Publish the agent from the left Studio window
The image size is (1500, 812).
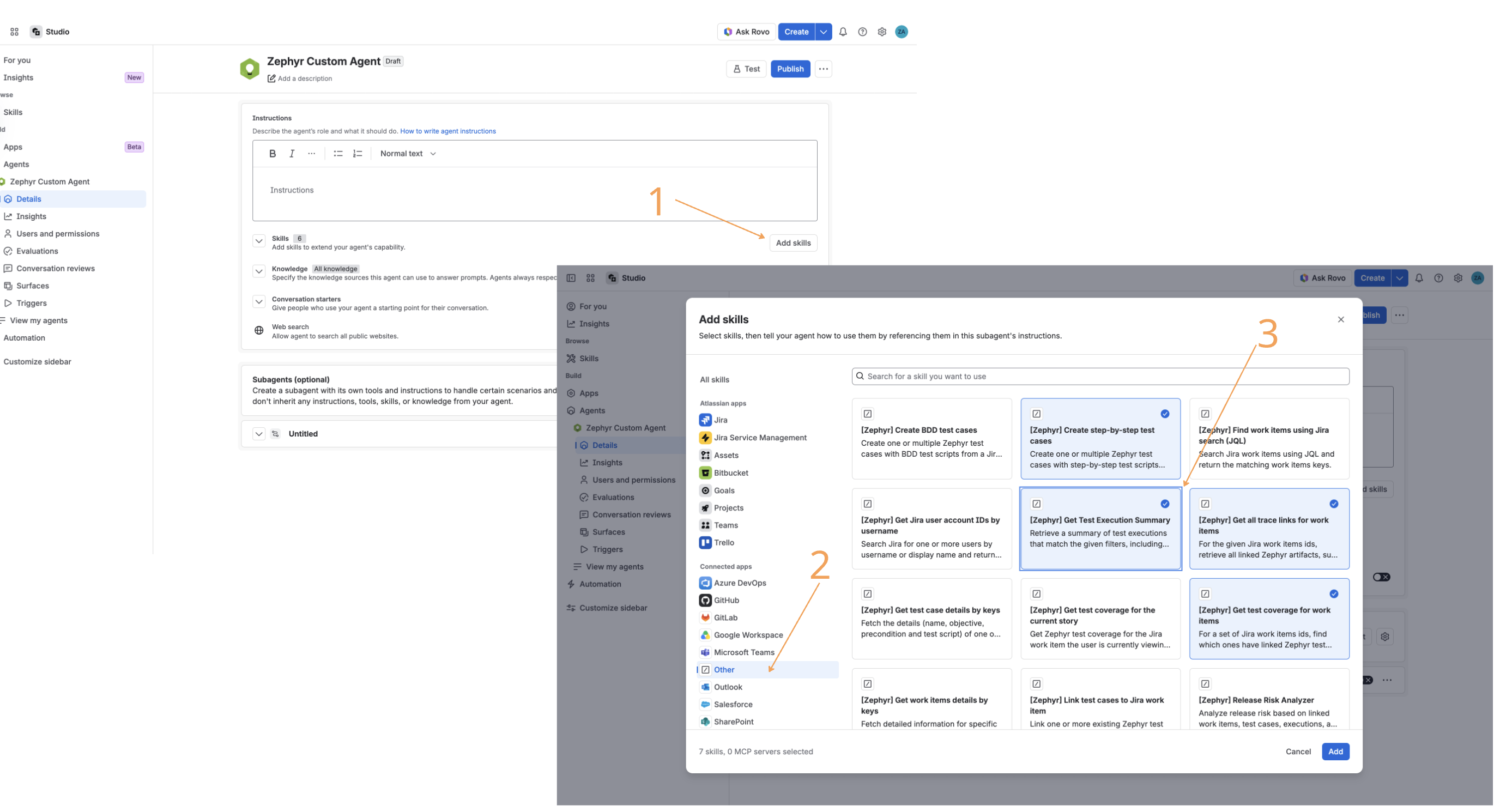tap(790, 69)
